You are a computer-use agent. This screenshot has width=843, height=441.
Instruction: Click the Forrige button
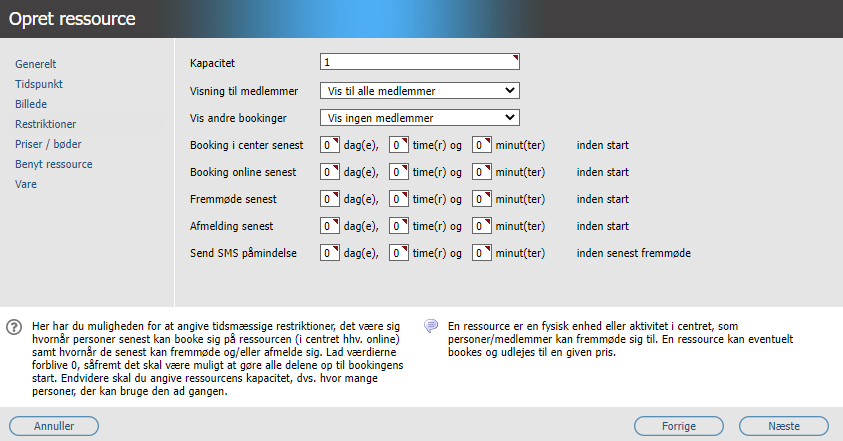[678, 426]
